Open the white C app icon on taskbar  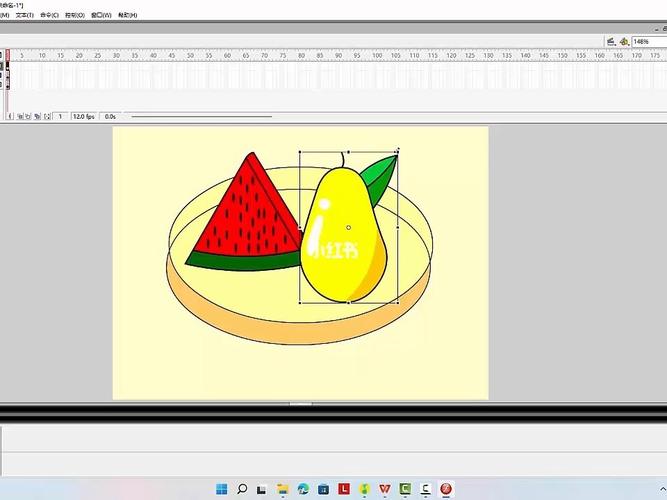pos(425,489)
